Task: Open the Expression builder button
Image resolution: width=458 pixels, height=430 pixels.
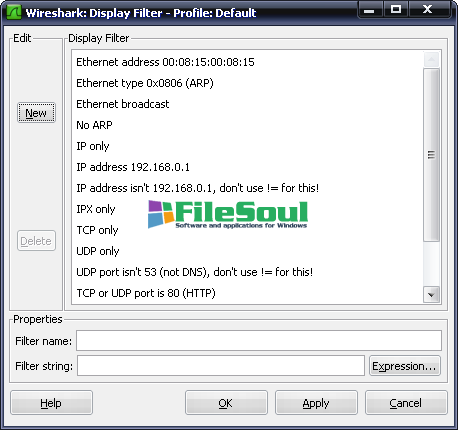Action: [405, 366]
